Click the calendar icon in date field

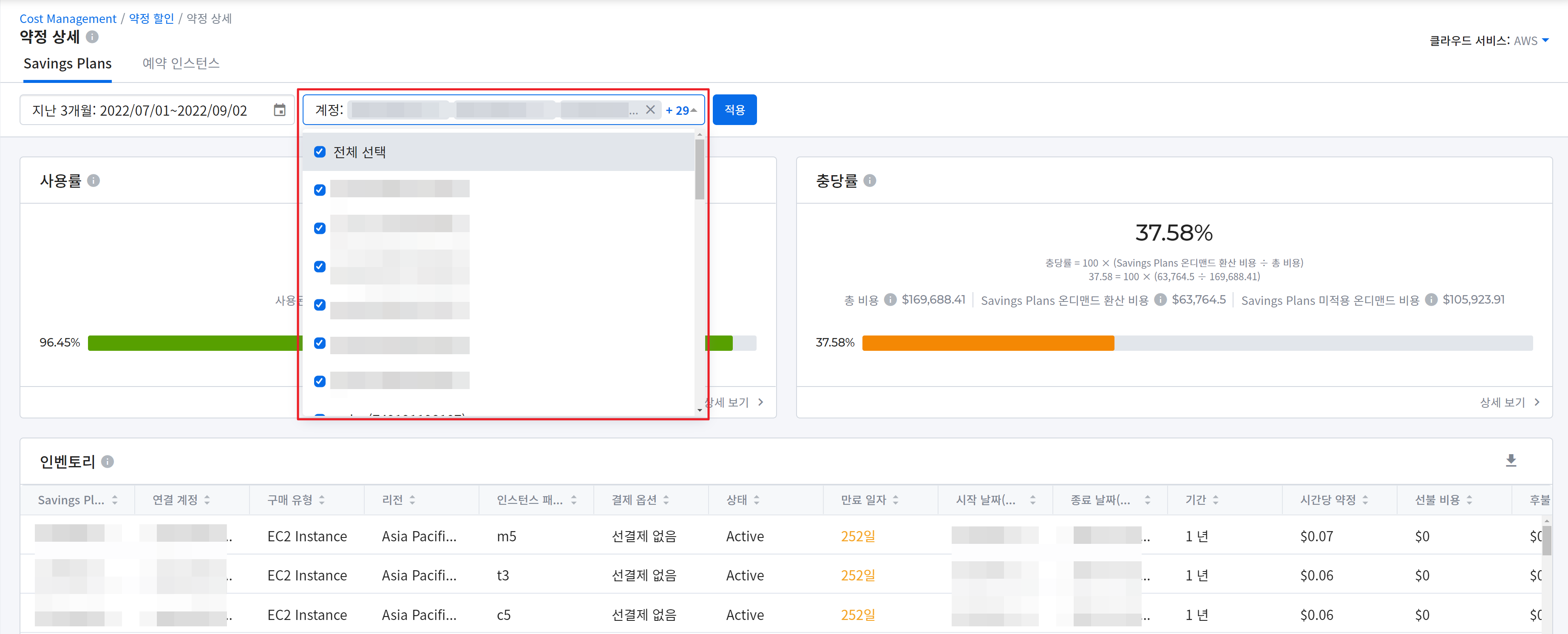[279, 110]
